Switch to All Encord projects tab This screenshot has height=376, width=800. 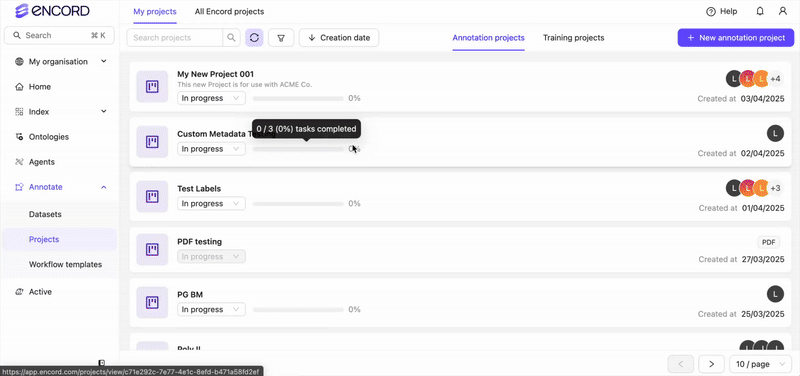click(230, 11)
